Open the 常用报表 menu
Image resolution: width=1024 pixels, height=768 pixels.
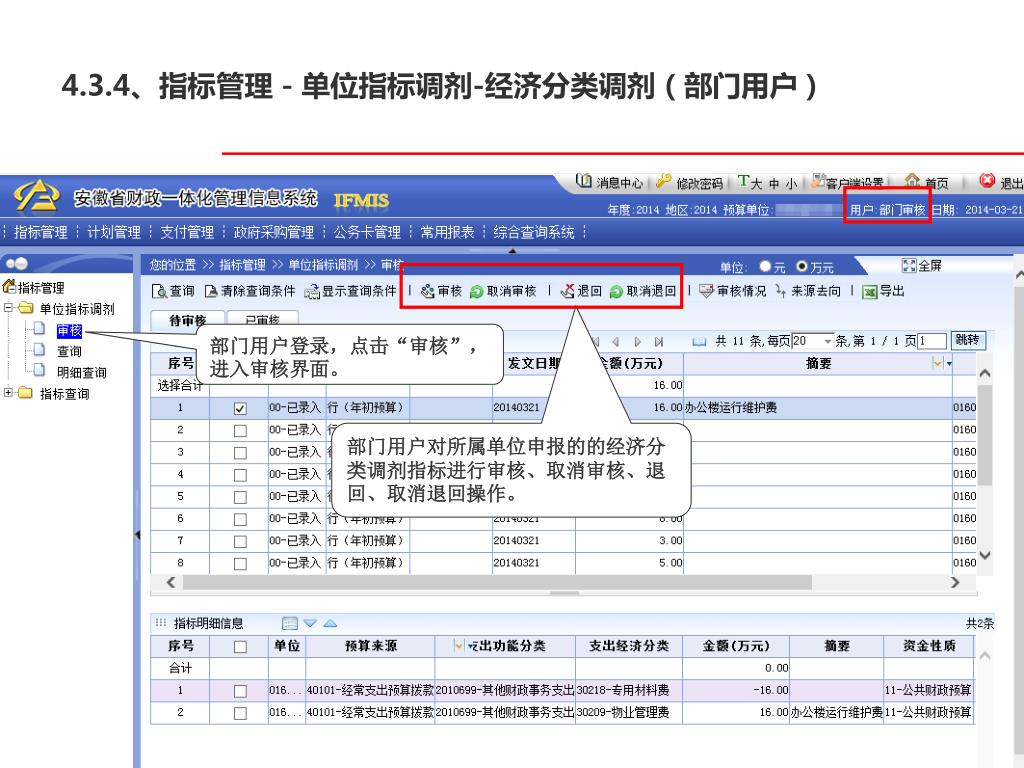[x=447, y=232]
